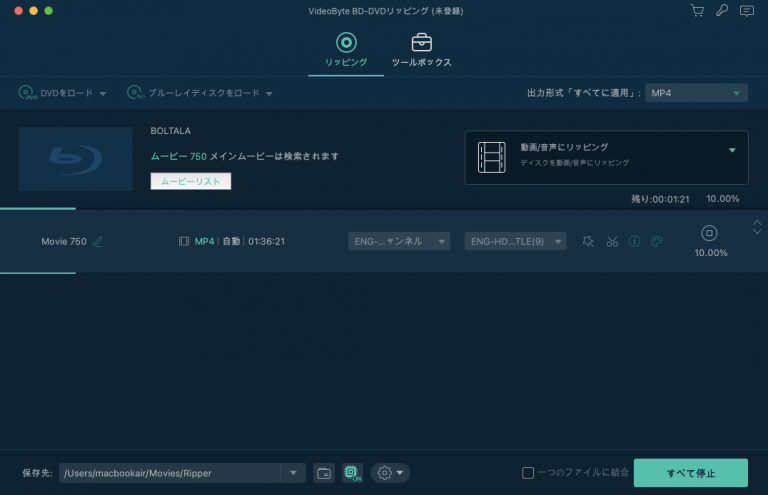Click the scissors cut icon
Image resolution: width=768 pixels, height=495 pixels.
click(612, 241)
